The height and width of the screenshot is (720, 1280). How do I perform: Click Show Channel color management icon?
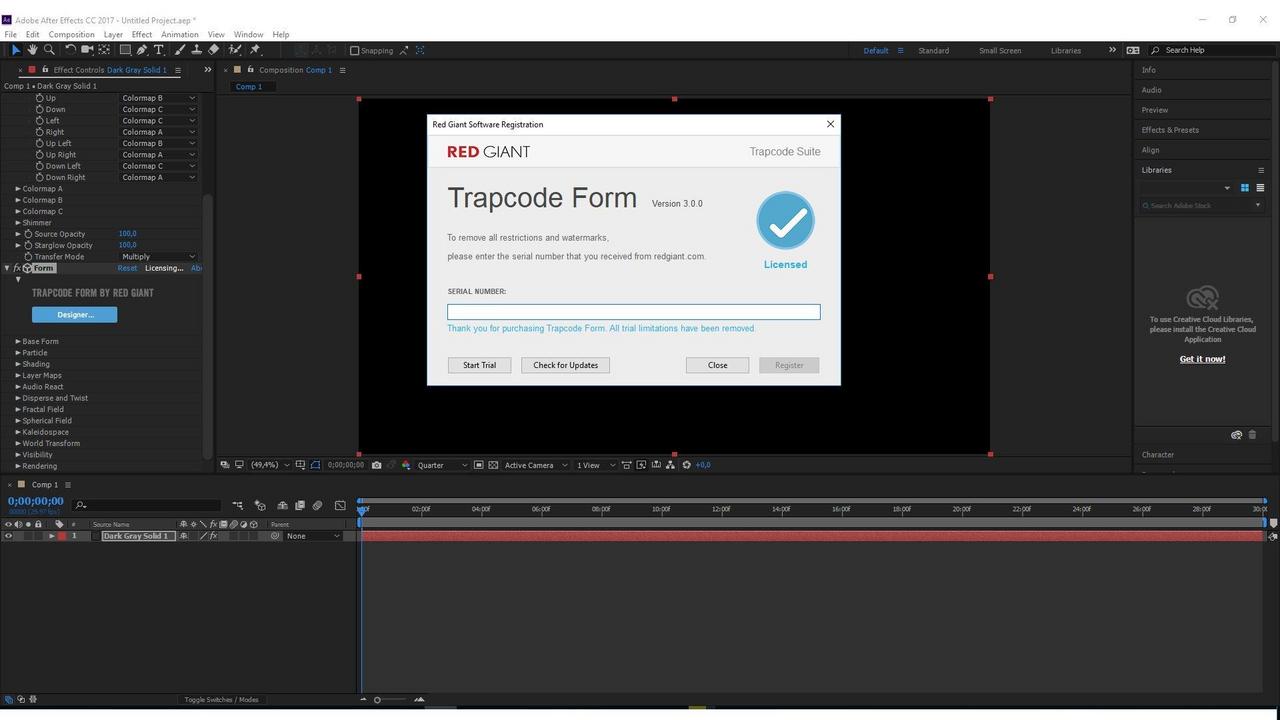point(406,465)
